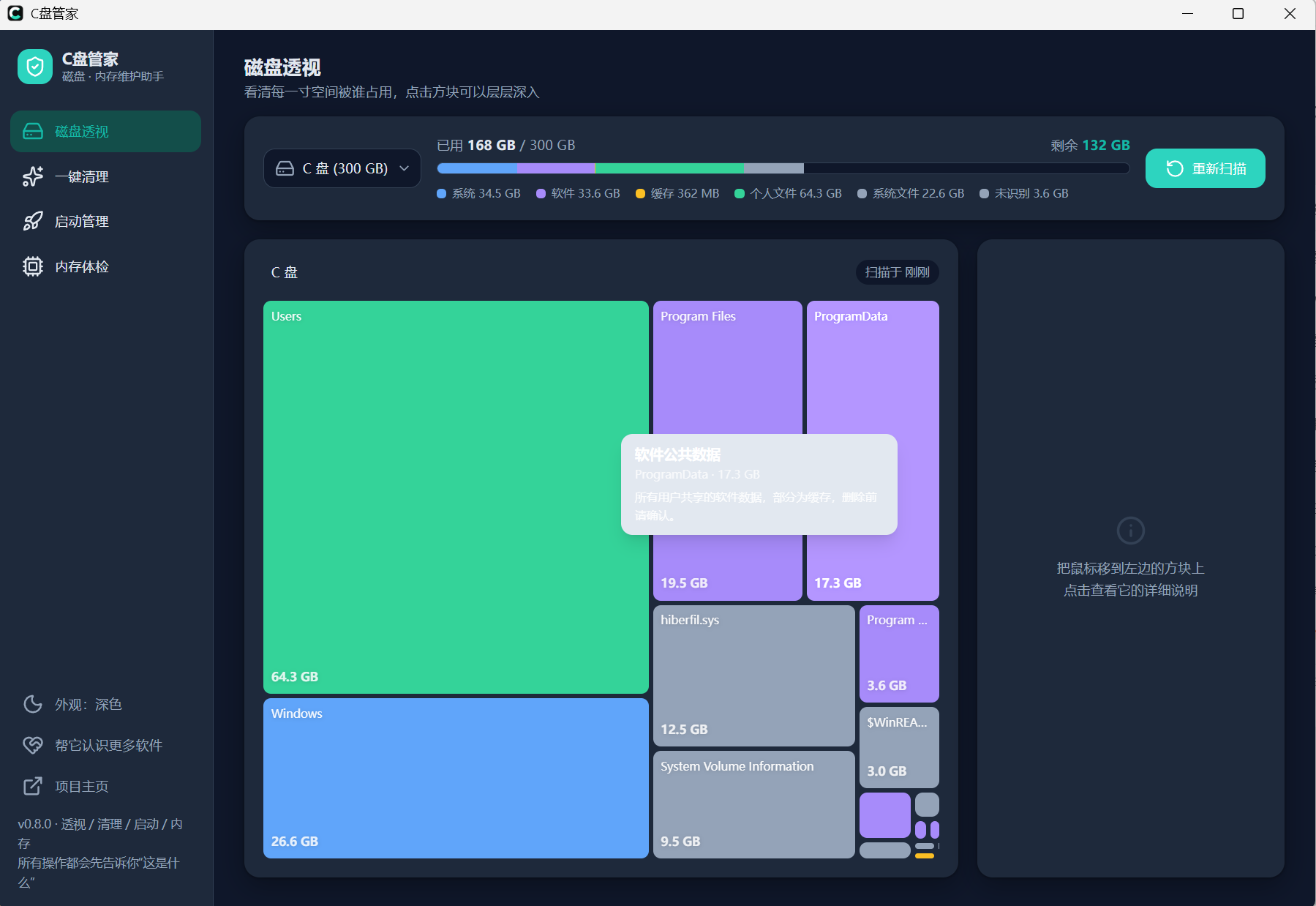This screenshot has height=906, width=1316.
Task: Select the System Volume Information 9.5 GB block
Action: (753, 804)
